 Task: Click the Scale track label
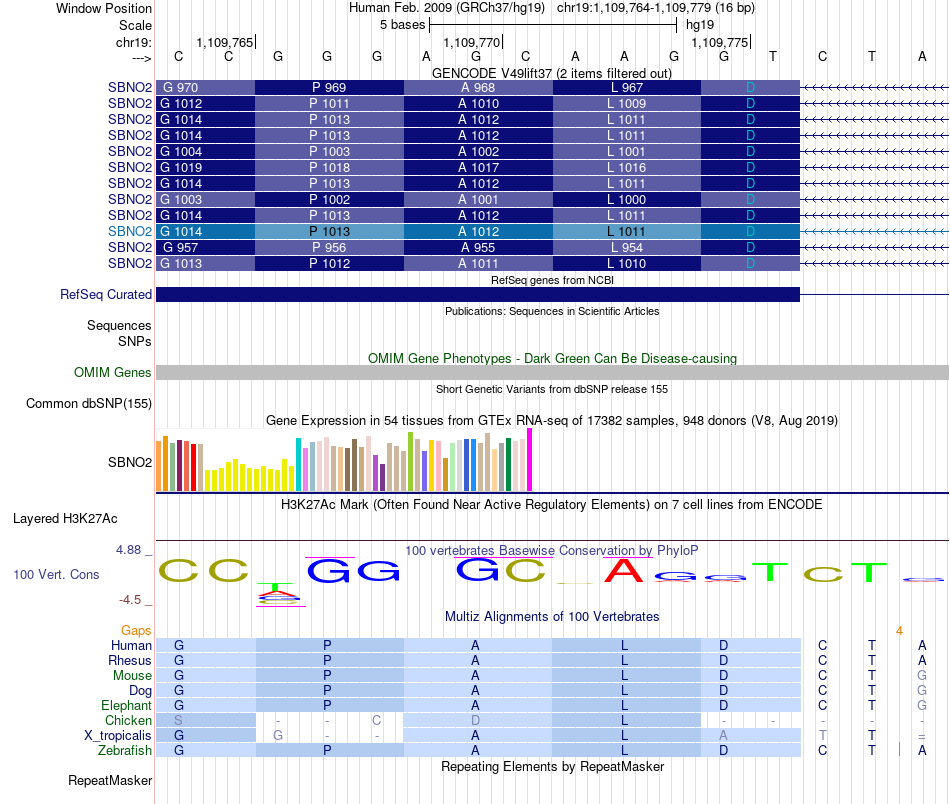tap(135, 25)
